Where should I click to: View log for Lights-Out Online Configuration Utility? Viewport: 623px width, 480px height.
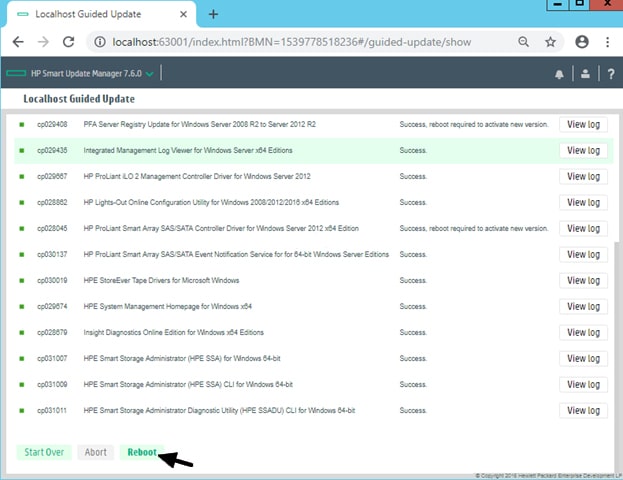click(583, 203)
